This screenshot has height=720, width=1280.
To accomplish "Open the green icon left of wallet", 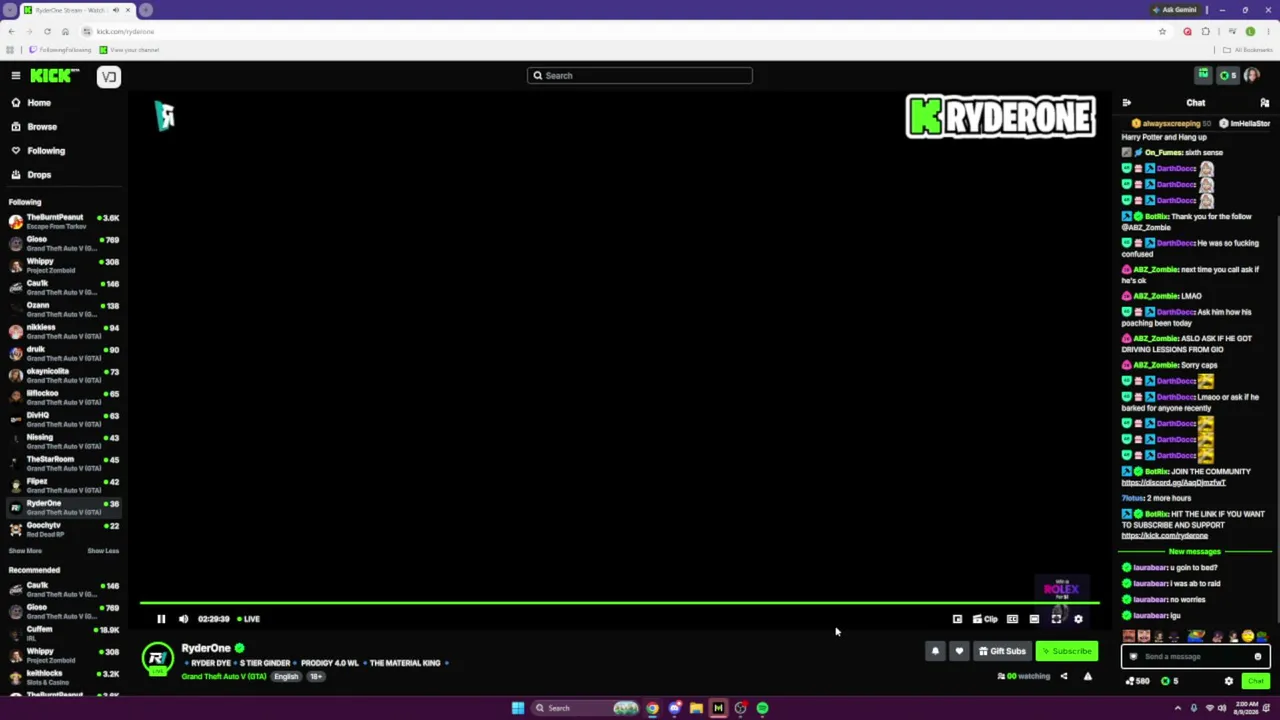I will tap(1204, 75).
